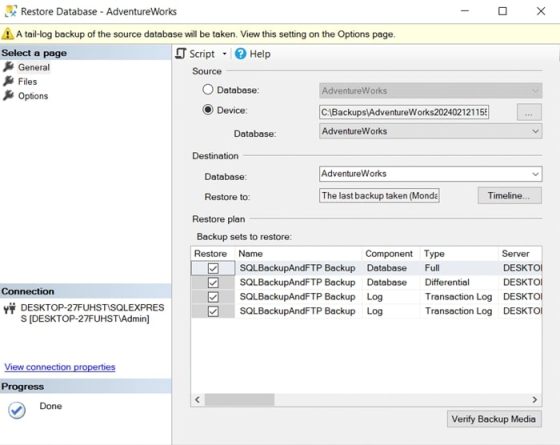560x445 pixels.
Task: Click the Name cell of the Full backup row
Action: click(x=298, y=268)
